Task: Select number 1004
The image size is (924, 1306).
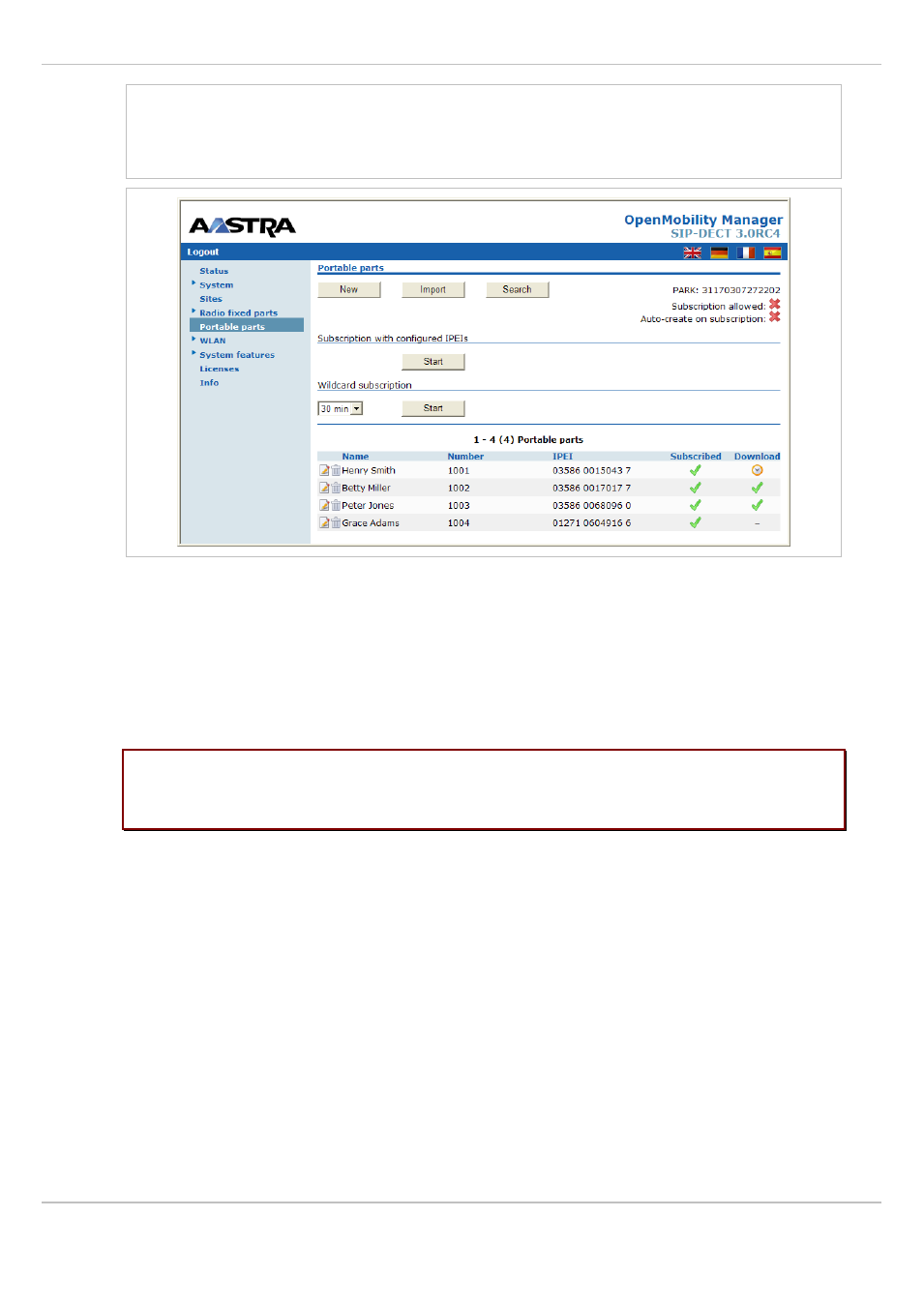Action: (x=459, y=523)
